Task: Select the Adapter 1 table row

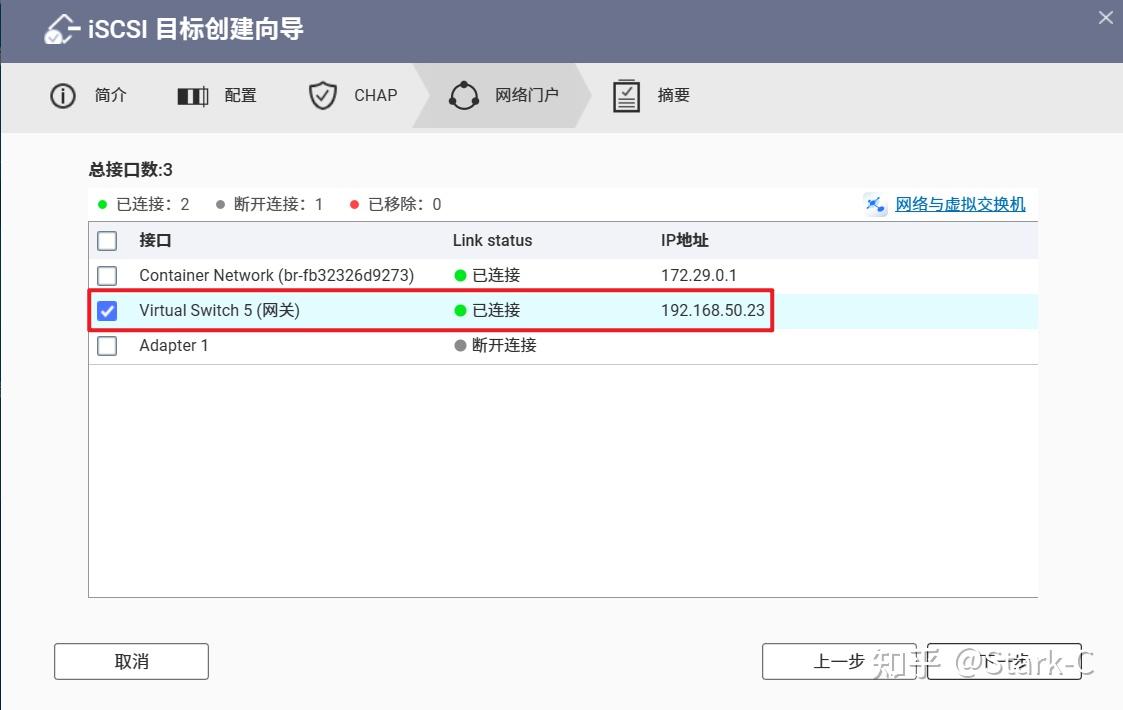Action: click(x=300, y=345)
